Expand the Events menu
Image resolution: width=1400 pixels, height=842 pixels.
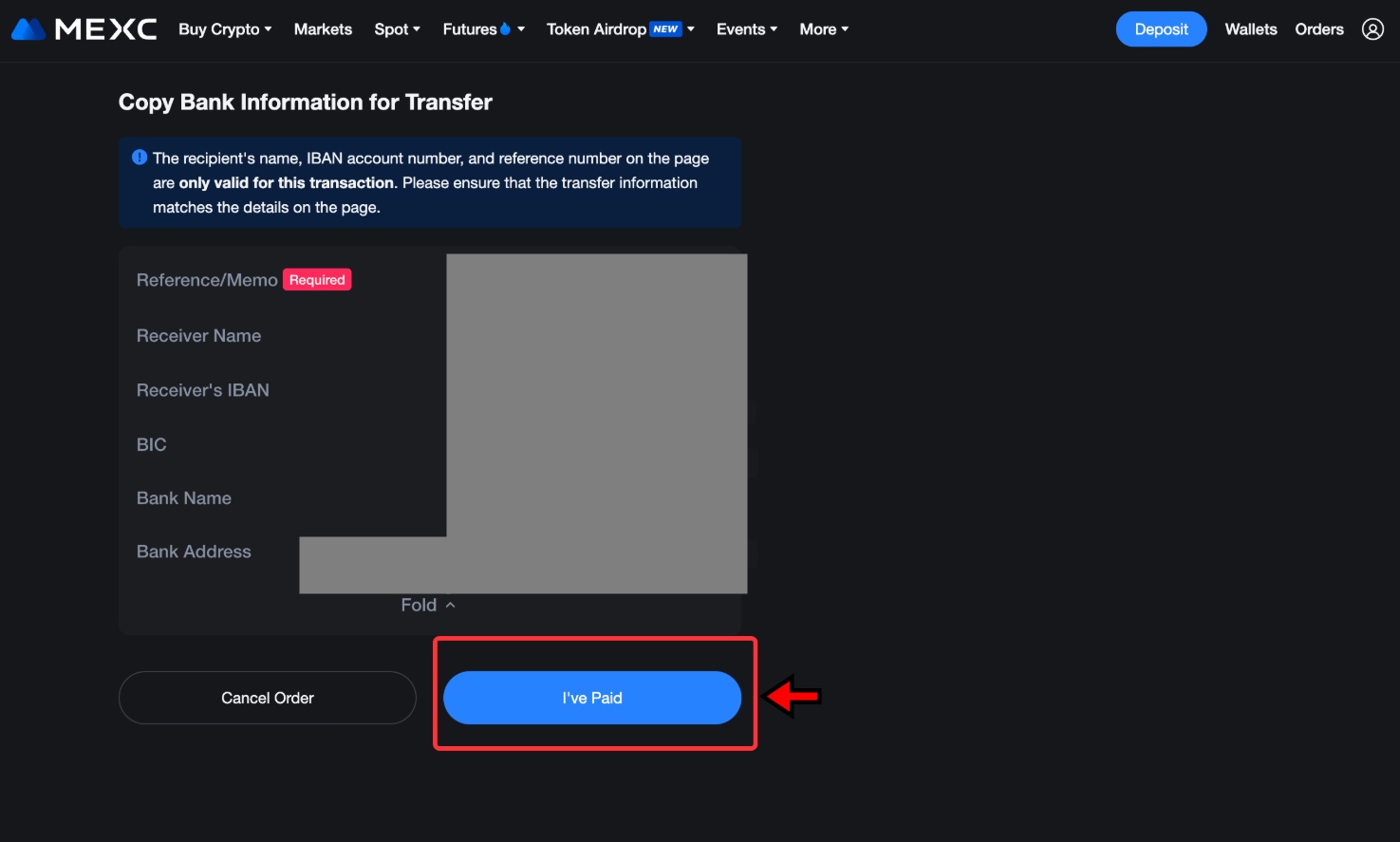point(746,28)
